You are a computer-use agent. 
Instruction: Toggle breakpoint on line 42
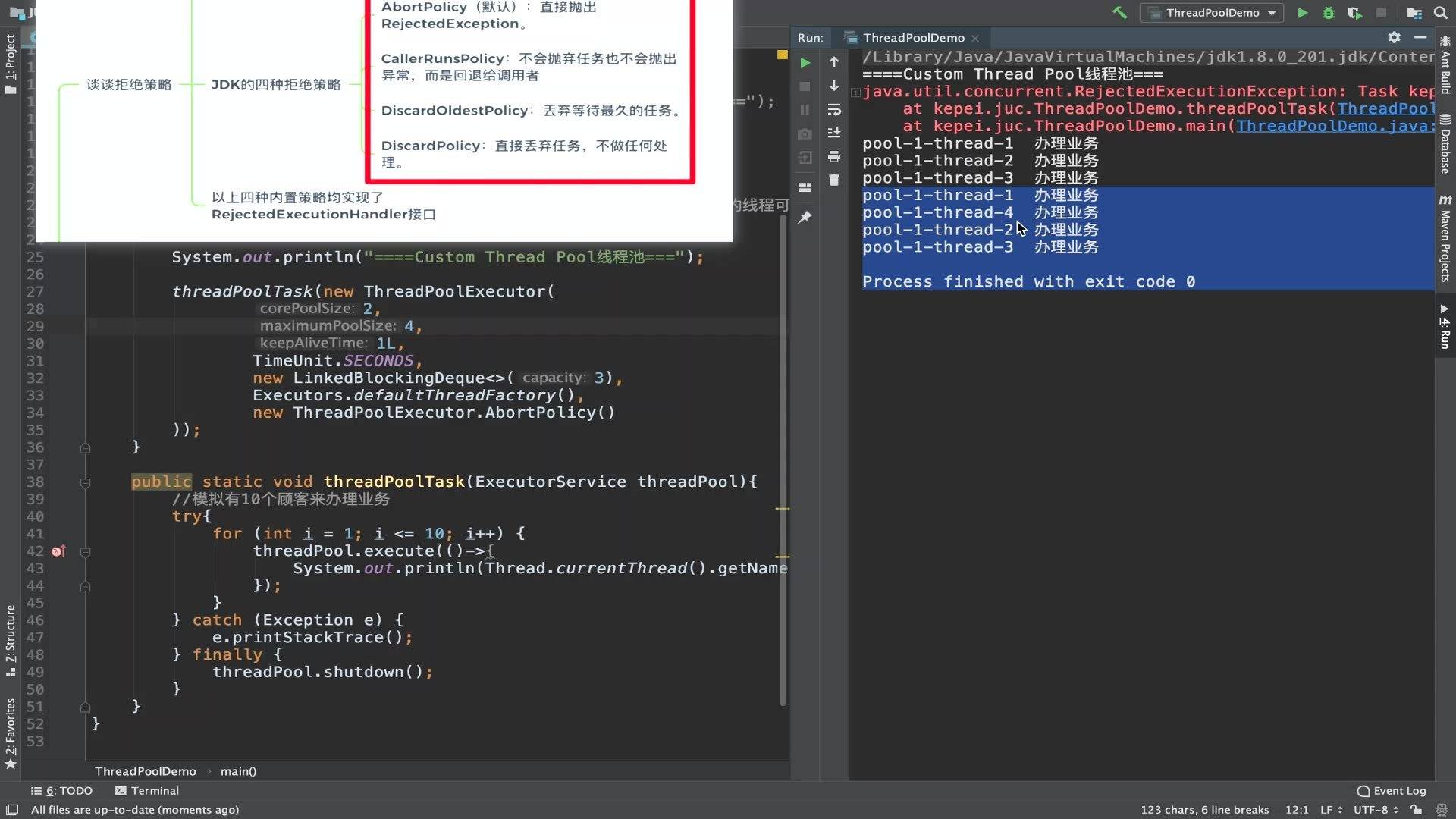pos(55,551)
